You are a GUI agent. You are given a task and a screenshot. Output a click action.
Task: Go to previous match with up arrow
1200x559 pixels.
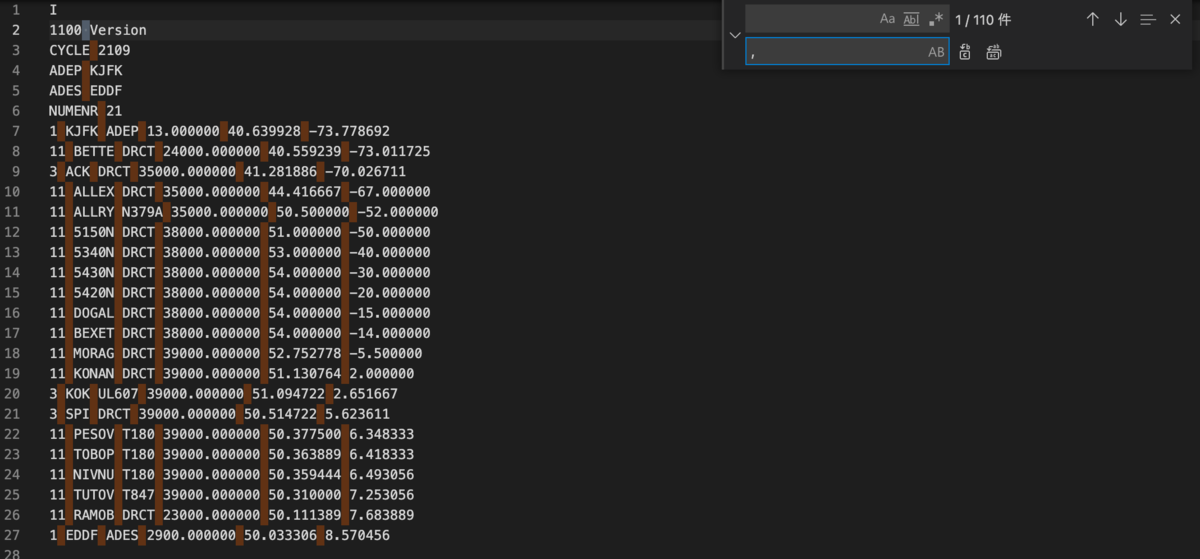tap(1093, 19)
